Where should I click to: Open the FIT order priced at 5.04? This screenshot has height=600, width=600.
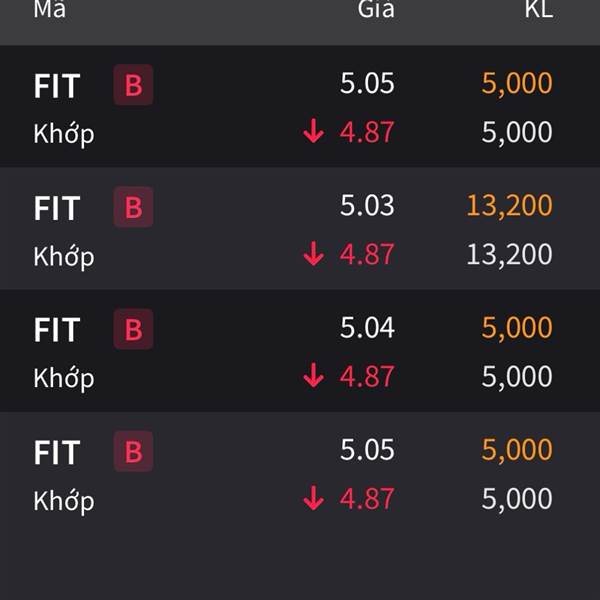[x=300, y=351]
